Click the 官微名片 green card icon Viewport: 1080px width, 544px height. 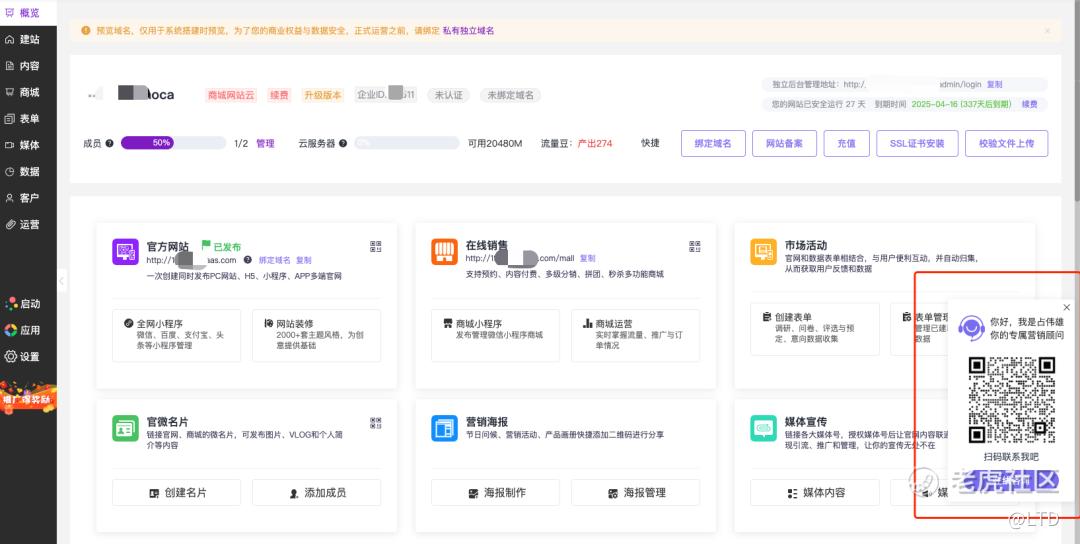point(125,429)
